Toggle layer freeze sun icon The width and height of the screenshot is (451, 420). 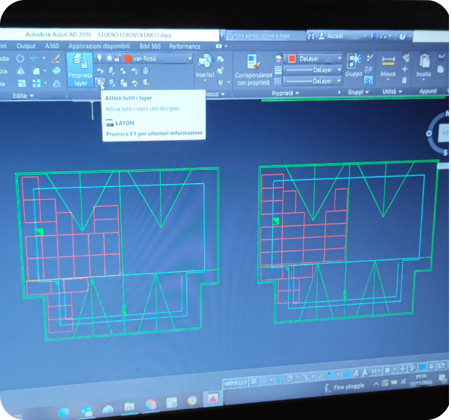tap(109, 59)
